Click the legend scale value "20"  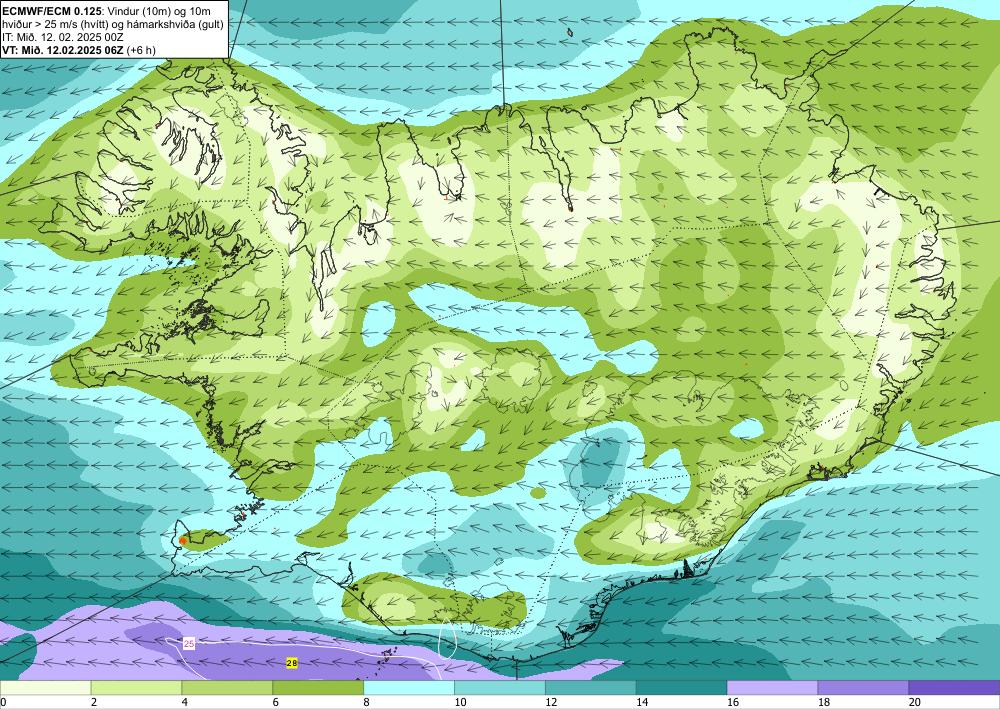(915, 702)
